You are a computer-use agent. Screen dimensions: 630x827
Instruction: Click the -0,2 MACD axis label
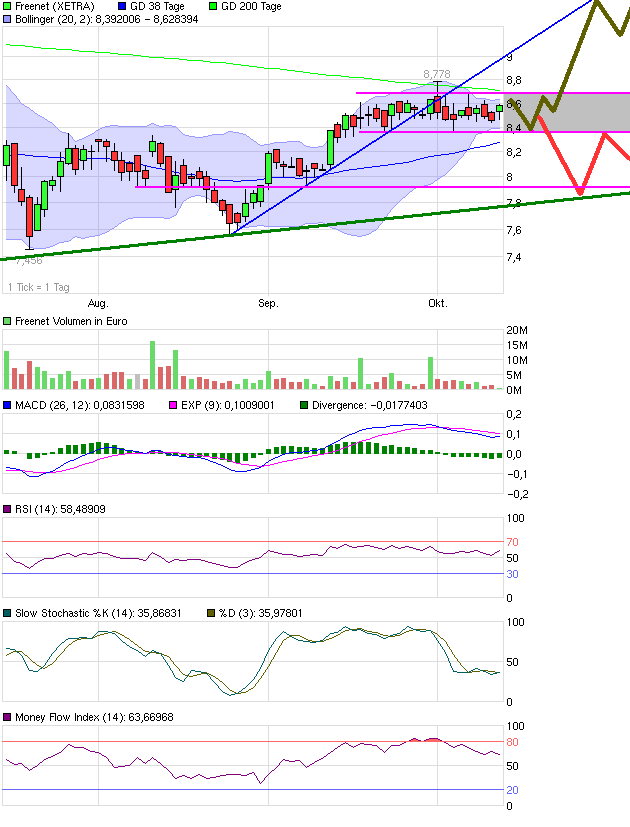(517, 495)
